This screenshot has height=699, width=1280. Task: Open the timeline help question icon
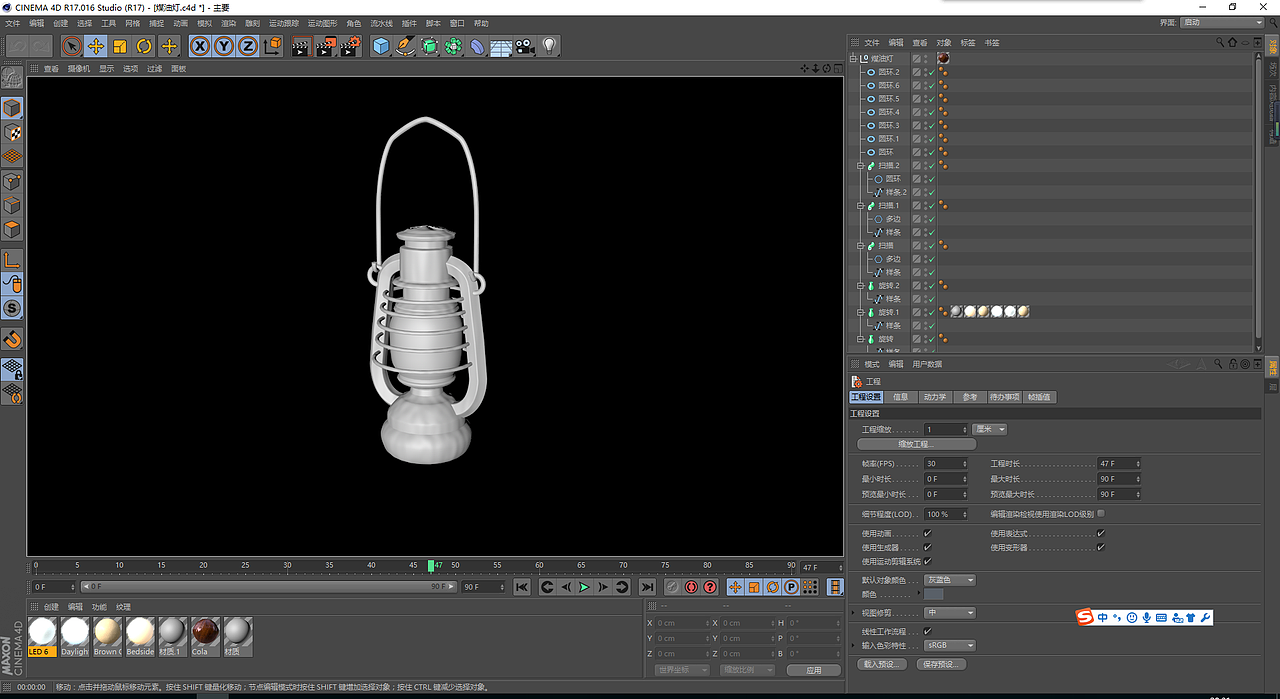point(710,587)
